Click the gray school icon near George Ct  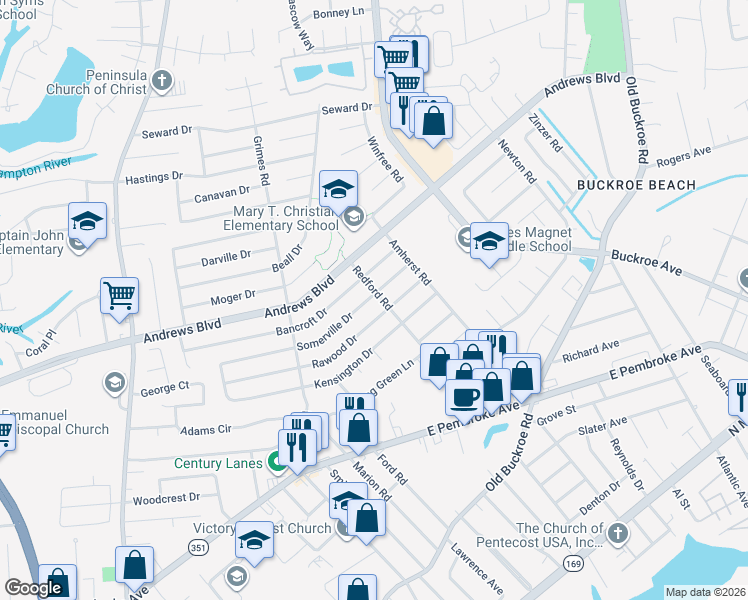click(114, 383)
